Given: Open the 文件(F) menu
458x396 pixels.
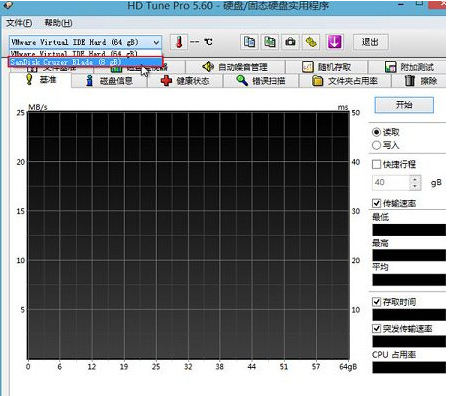Looking at the screenshot, I should (19, 23).
